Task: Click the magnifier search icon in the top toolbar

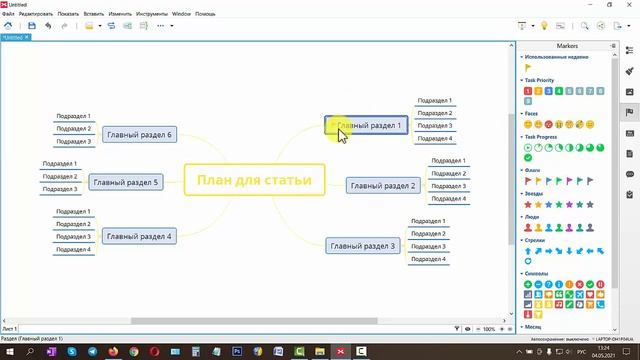Action: click(584, 26)
